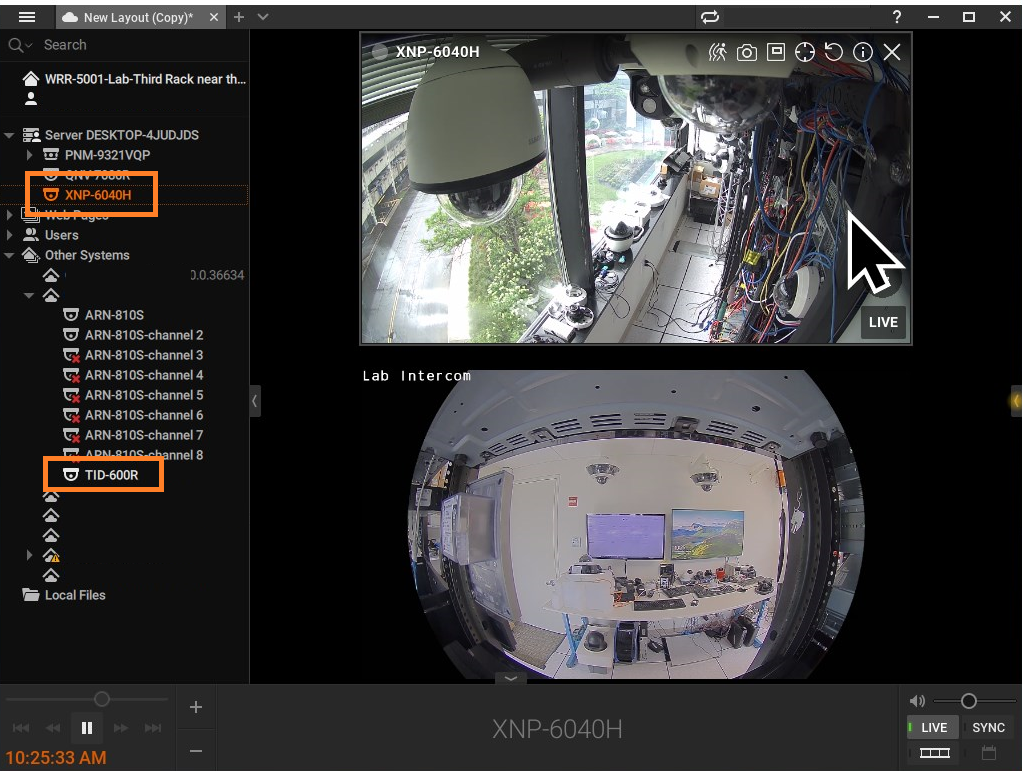The width and height of the screenshot is (1022, 771).
Task: Click the cloud sync arrows icon in title bar
Action: [x=710, y=17]
